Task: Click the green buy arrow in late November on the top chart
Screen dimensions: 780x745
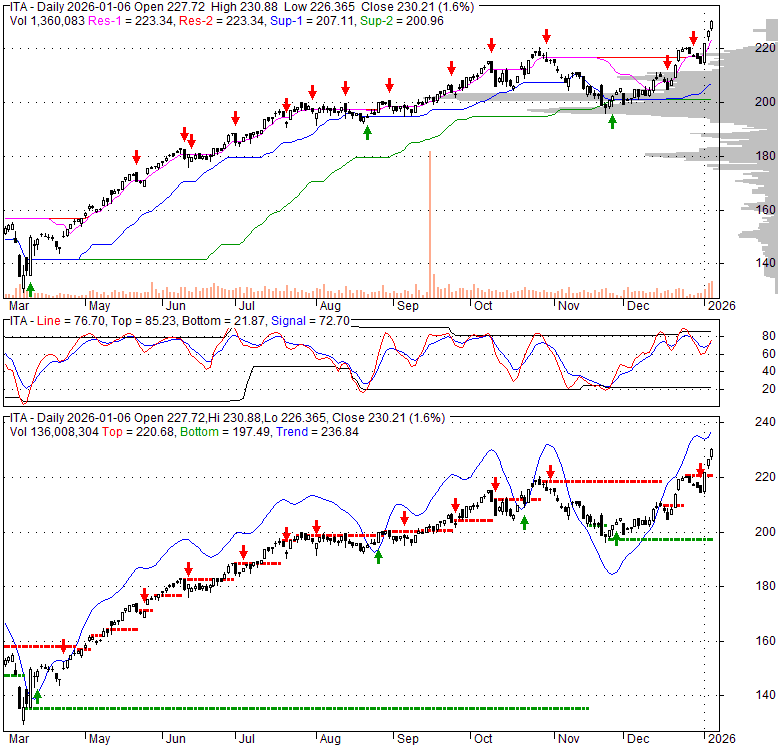Action: 612,122
